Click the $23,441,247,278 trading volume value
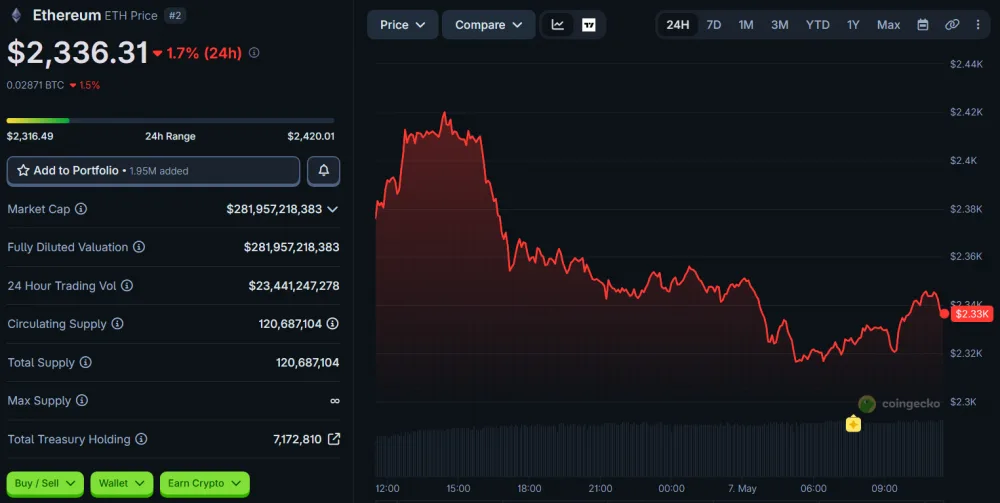Image resolution: width=1000 pixels, height=503 pixels. click(294, 286)
